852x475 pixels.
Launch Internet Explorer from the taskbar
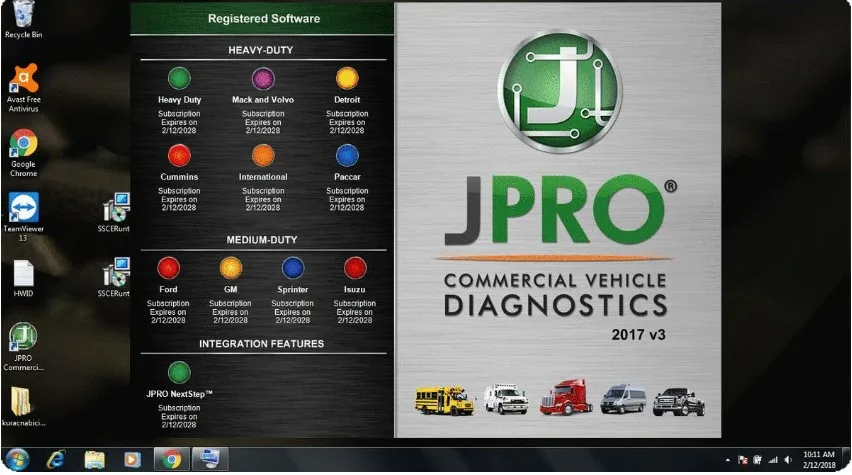(x=56, y=460)
